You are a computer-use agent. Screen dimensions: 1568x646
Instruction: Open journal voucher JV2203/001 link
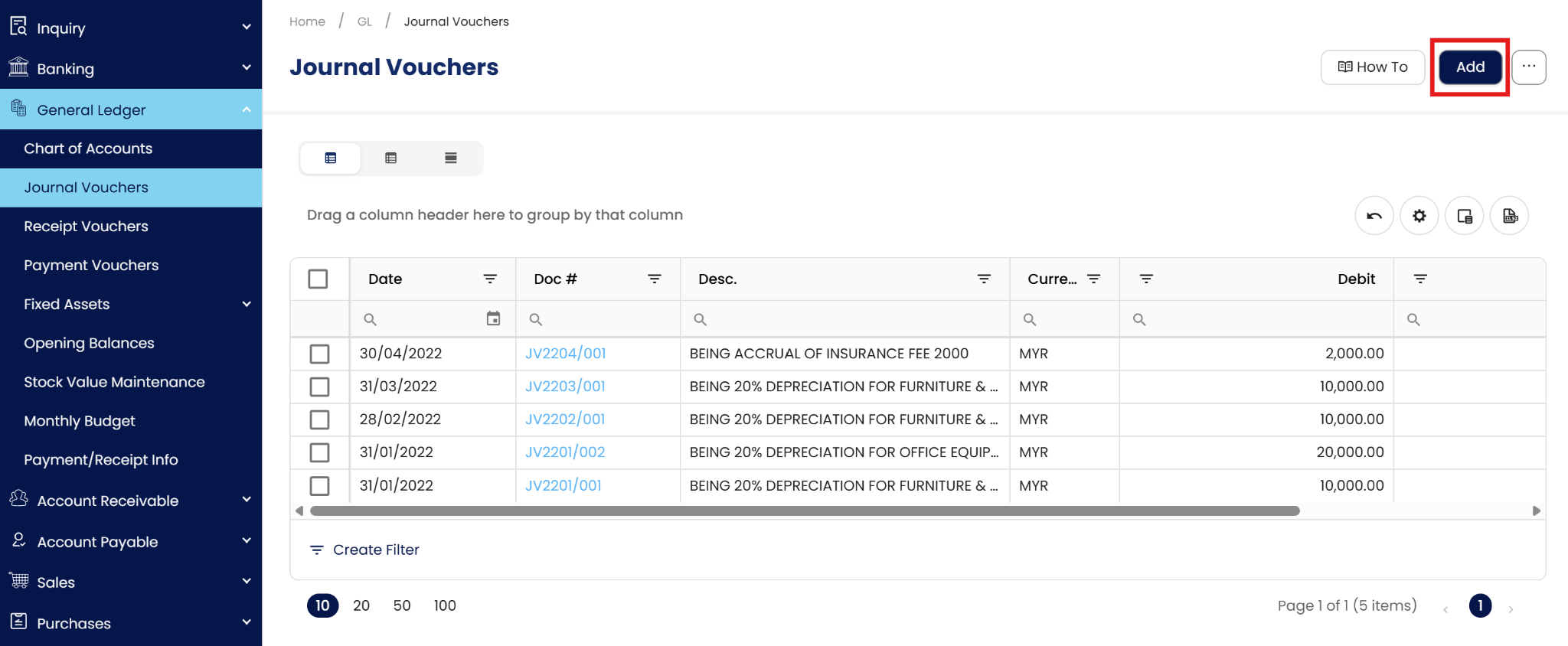click(x=565, y=387)
